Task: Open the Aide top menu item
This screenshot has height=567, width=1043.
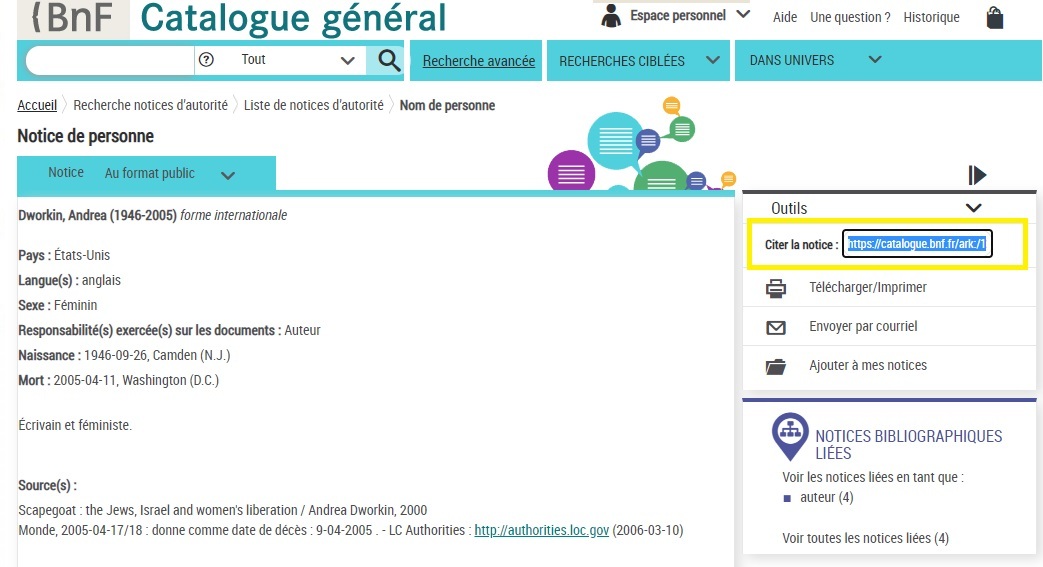Action: [x=785, y=17]
